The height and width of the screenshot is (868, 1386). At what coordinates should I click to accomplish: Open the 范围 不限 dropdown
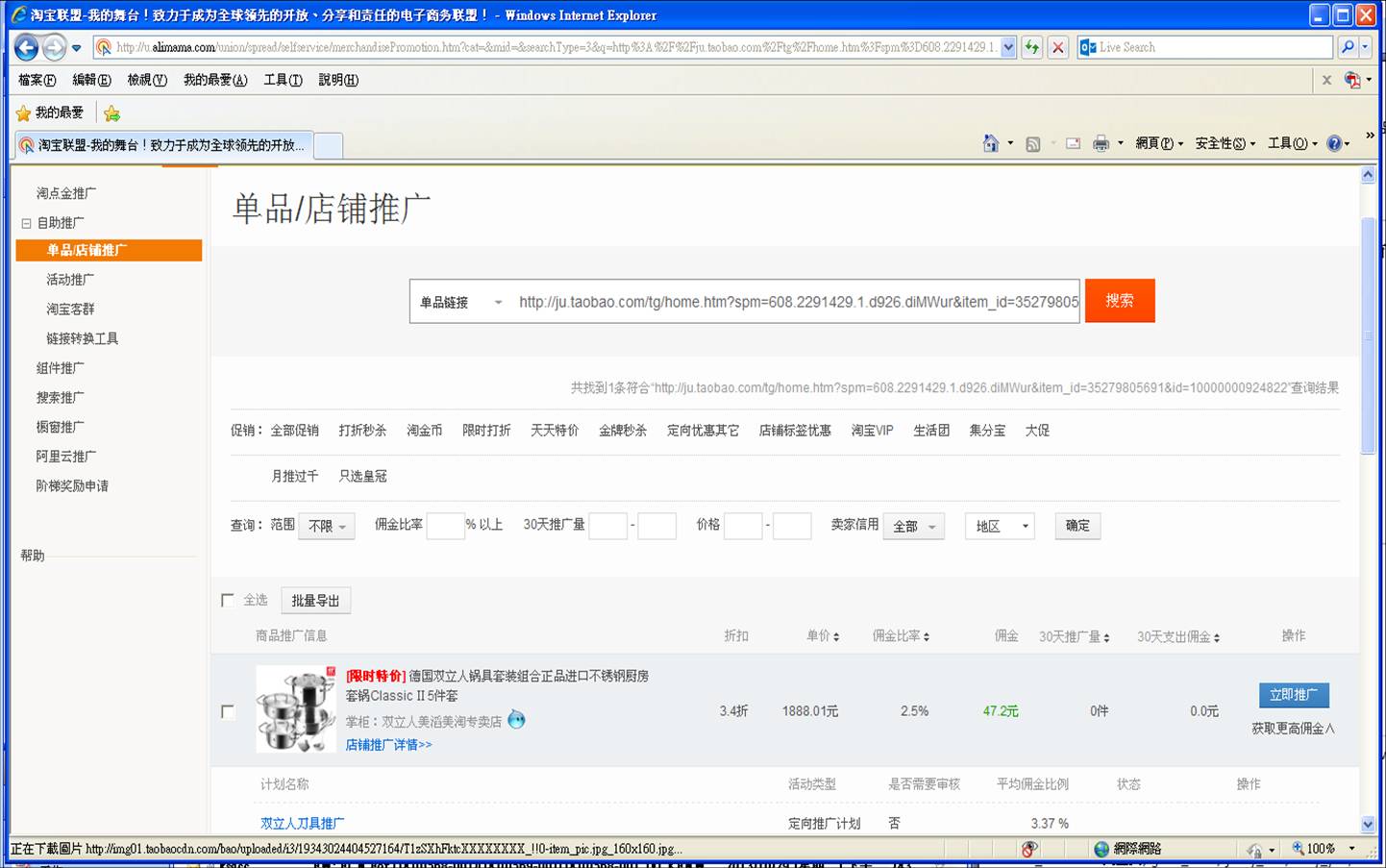point(327,526)
